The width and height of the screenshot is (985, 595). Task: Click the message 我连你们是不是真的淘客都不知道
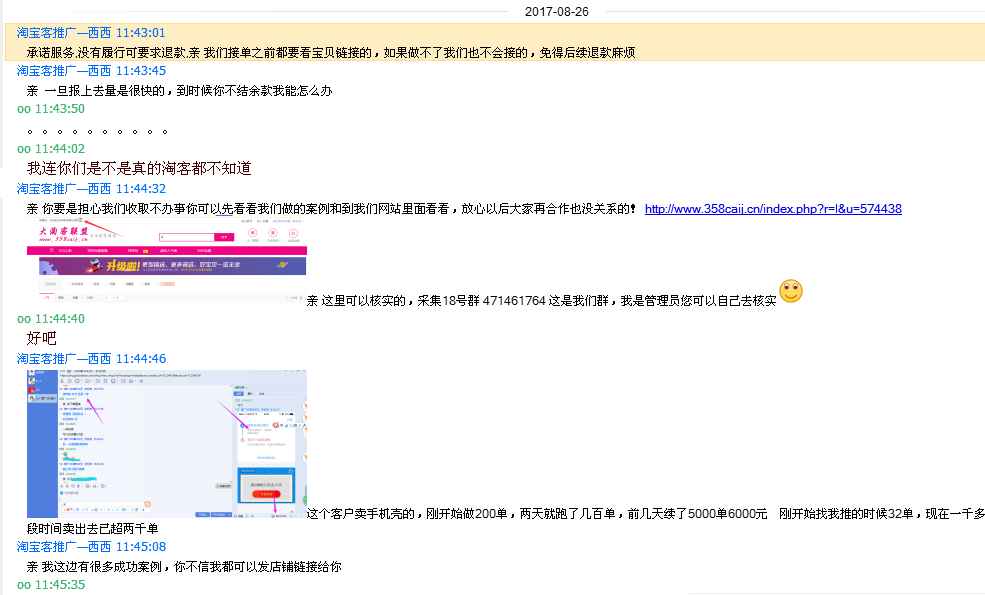(x=139, y=168)
